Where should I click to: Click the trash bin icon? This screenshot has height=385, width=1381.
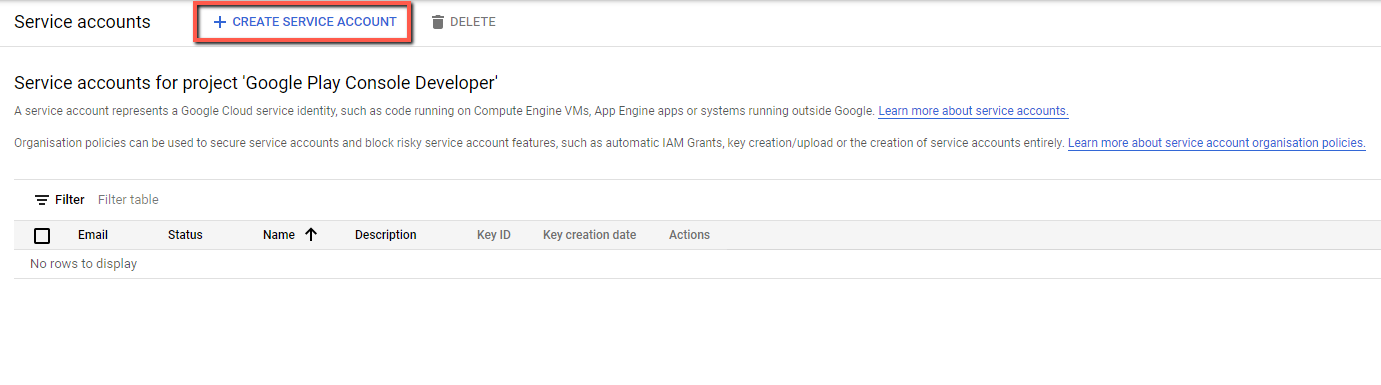coord(438,22)
